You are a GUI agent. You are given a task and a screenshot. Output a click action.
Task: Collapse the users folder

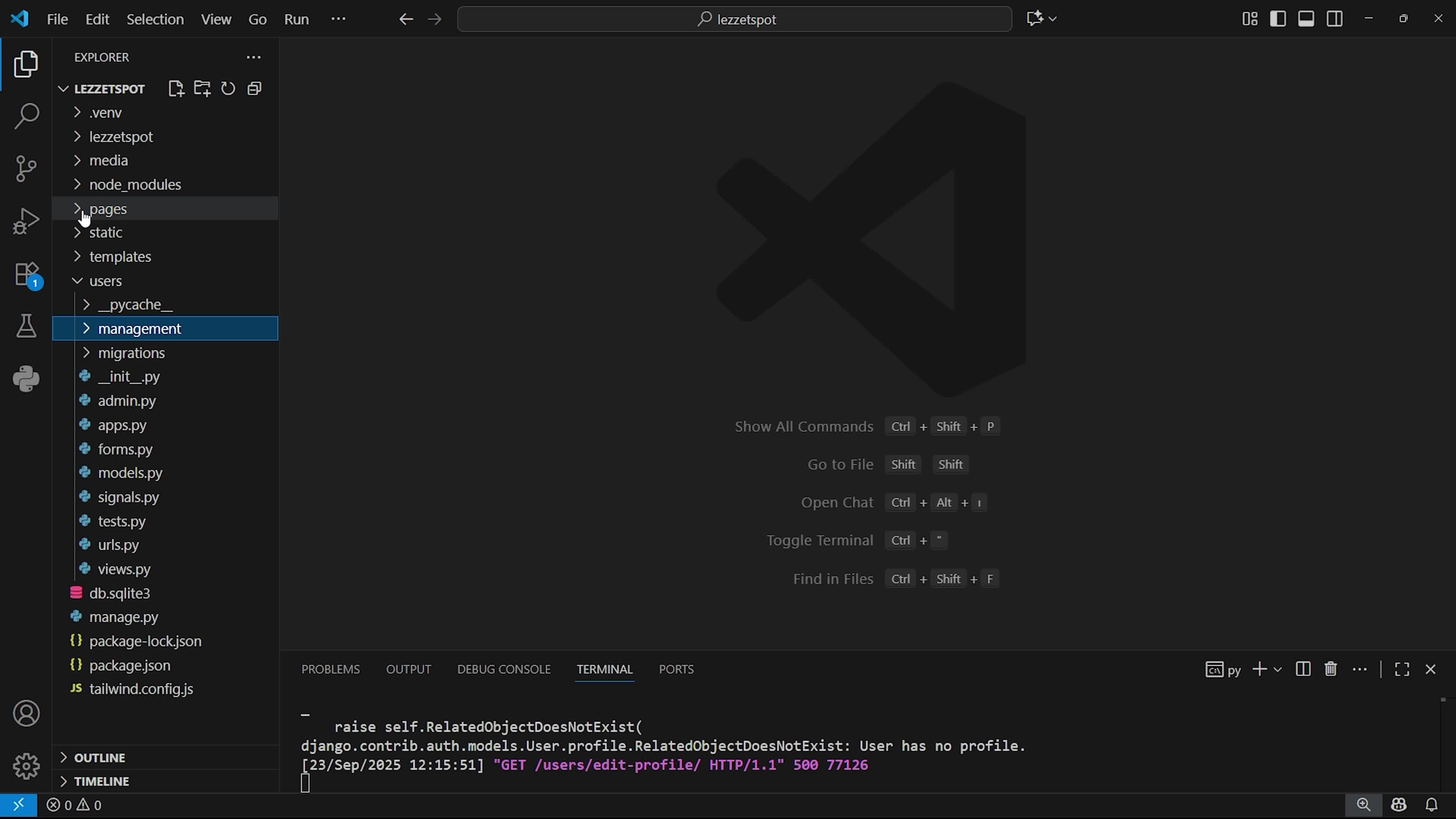[x=105, y=281]
